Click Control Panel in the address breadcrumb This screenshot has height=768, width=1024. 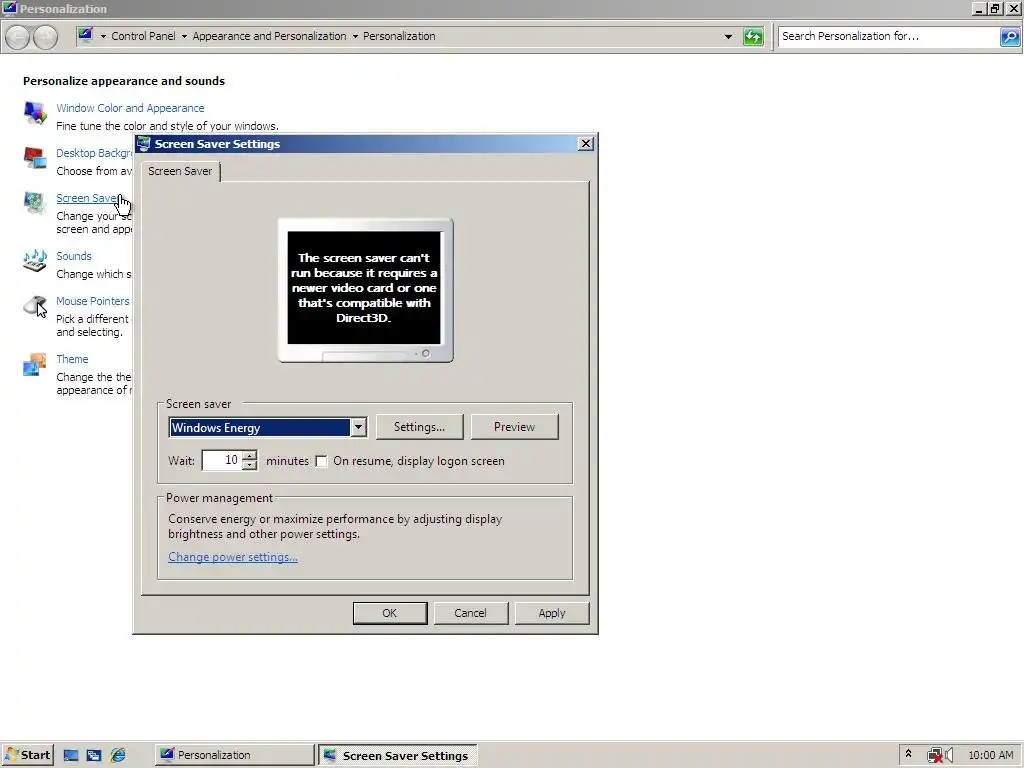coord(143,37)
